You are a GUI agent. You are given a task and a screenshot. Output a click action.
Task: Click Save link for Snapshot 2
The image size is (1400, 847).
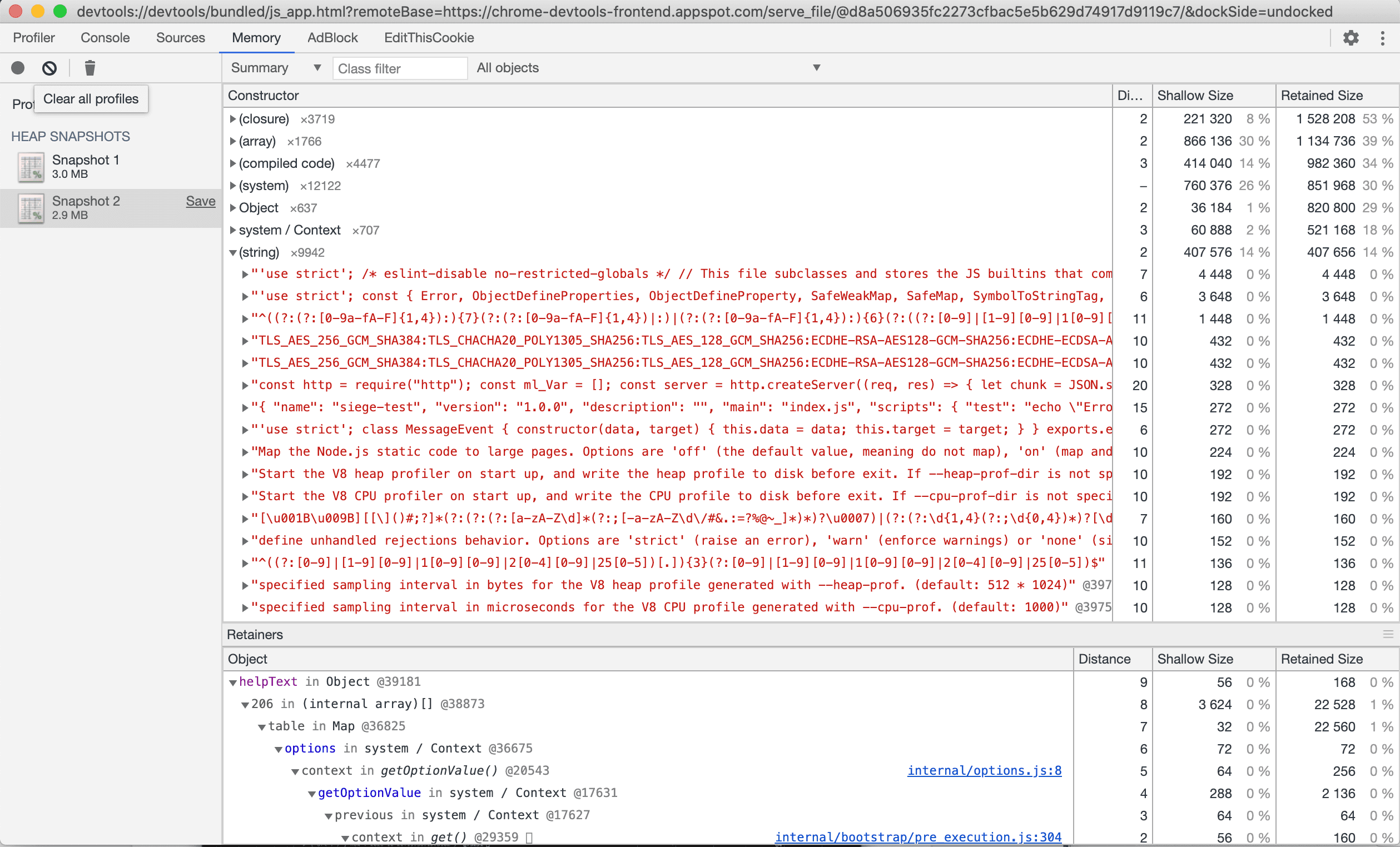pyautogui.click(x=201, y=201)
